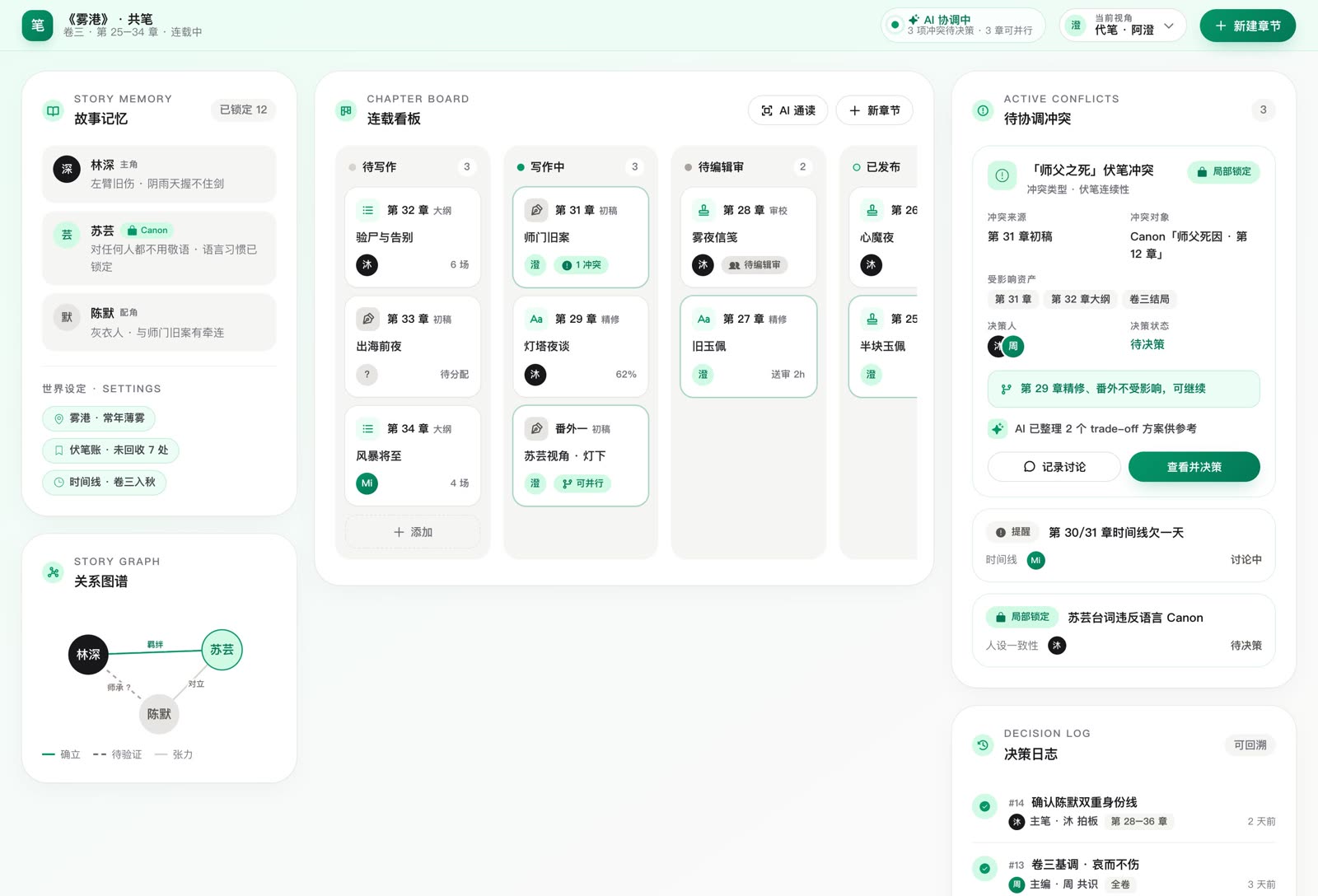Toggle the 局部锁定 badge on 师父之死 conflict
The image size is (1318, 896).
[1223, 171]
